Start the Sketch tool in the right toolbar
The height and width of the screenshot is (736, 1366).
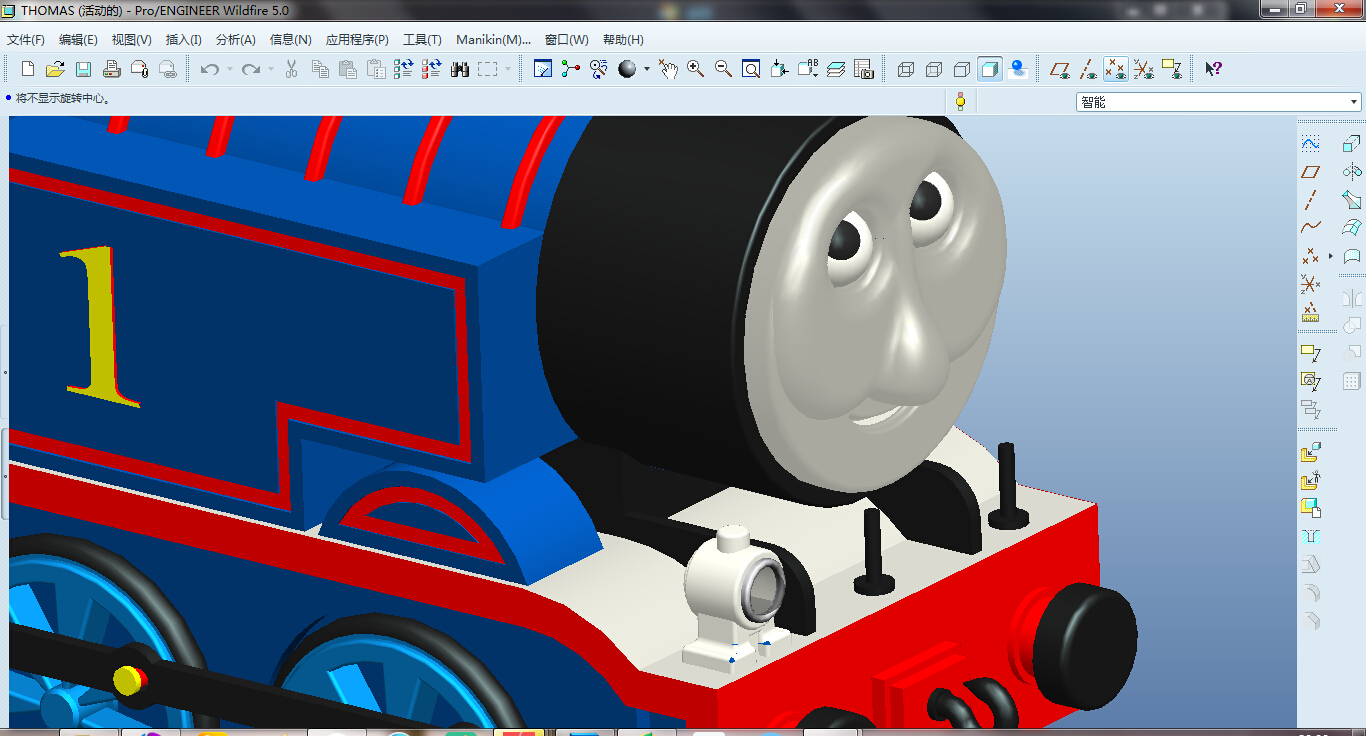pyautogui.click(x=1310, y=143)
